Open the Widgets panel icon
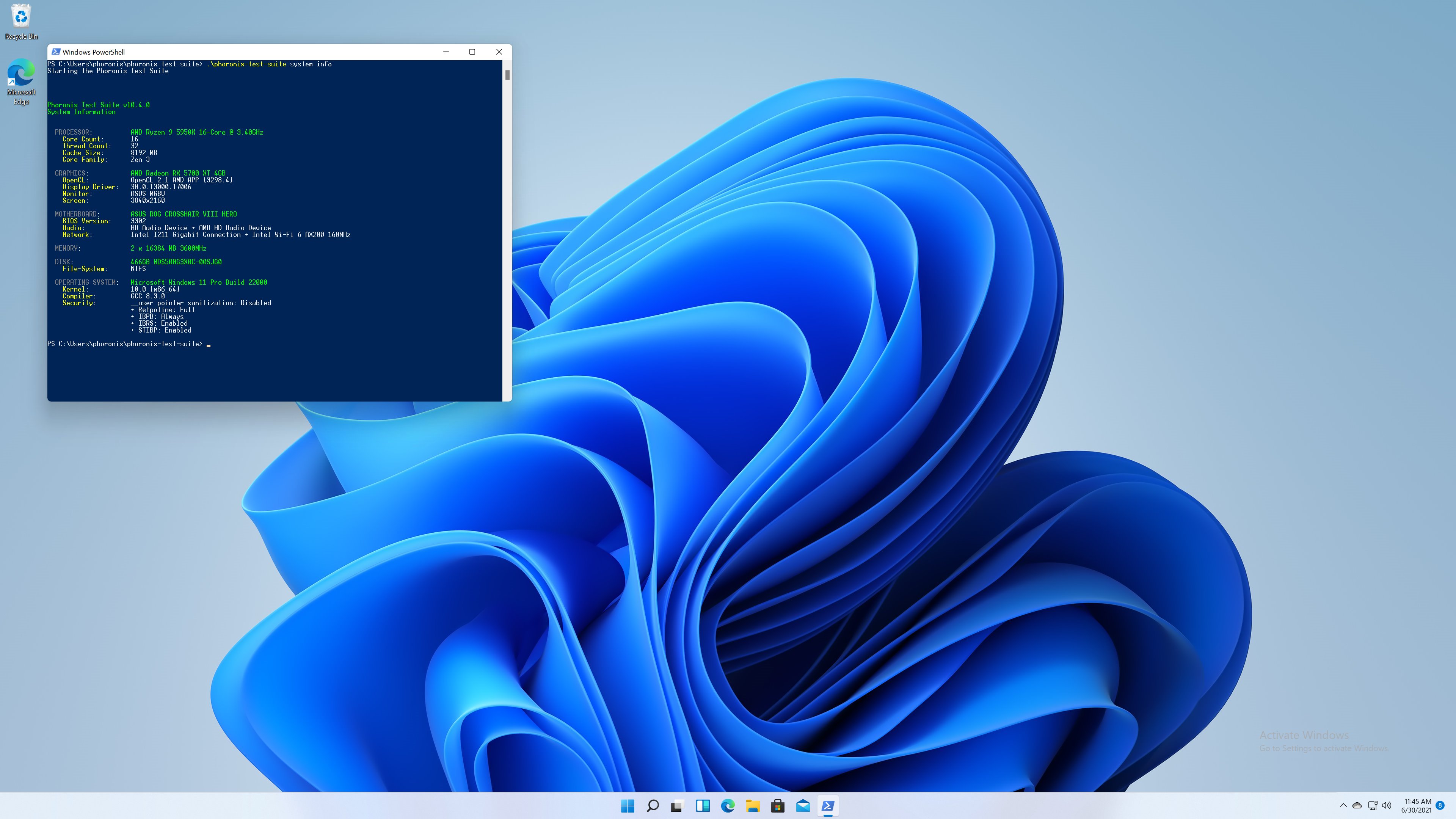Viewport: 1456px width, 819px height. point(703,806)
